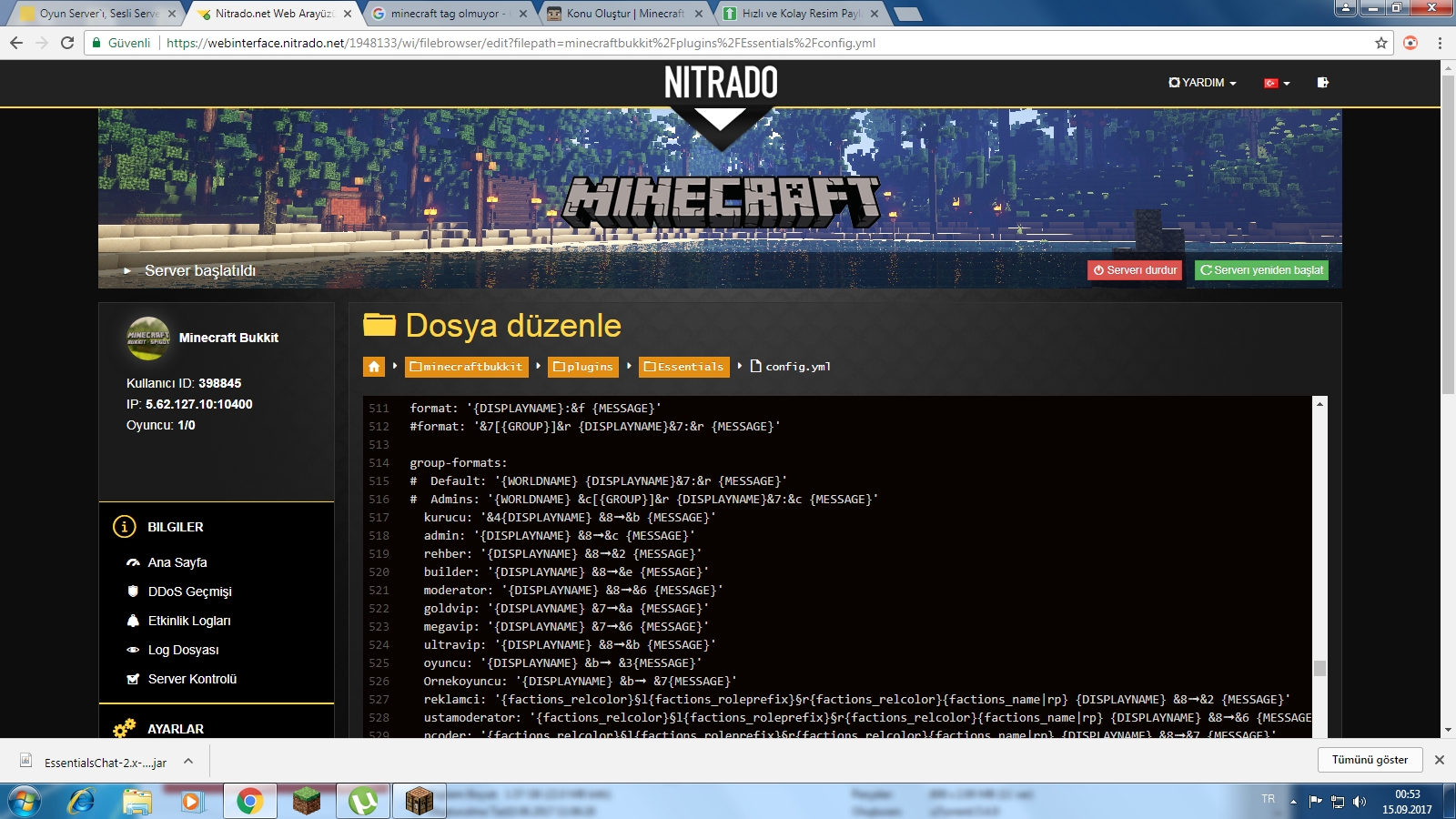1456x819 pixels.
Task: Navigate to minecraftbukkit folder breadcrumb
Action: point(466,367)
